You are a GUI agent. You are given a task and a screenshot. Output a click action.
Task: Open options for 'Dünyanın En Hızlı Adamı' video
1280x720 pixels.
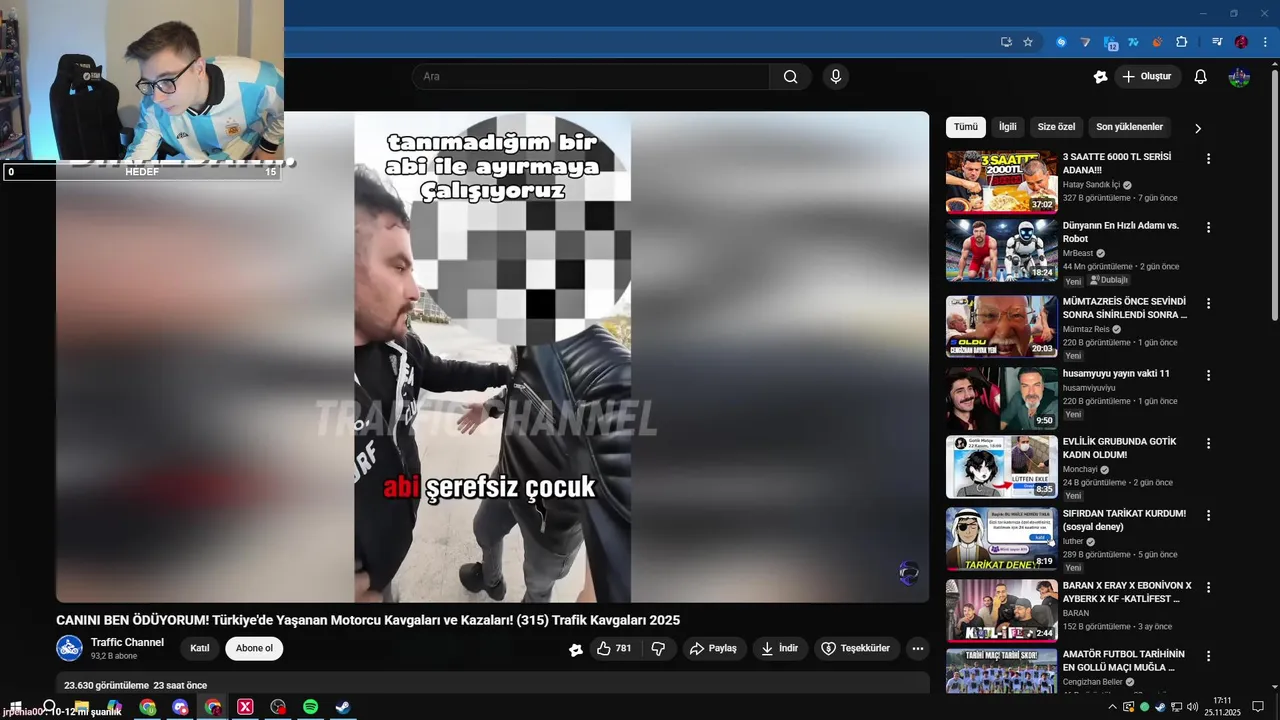click(x=1208, y=227)
